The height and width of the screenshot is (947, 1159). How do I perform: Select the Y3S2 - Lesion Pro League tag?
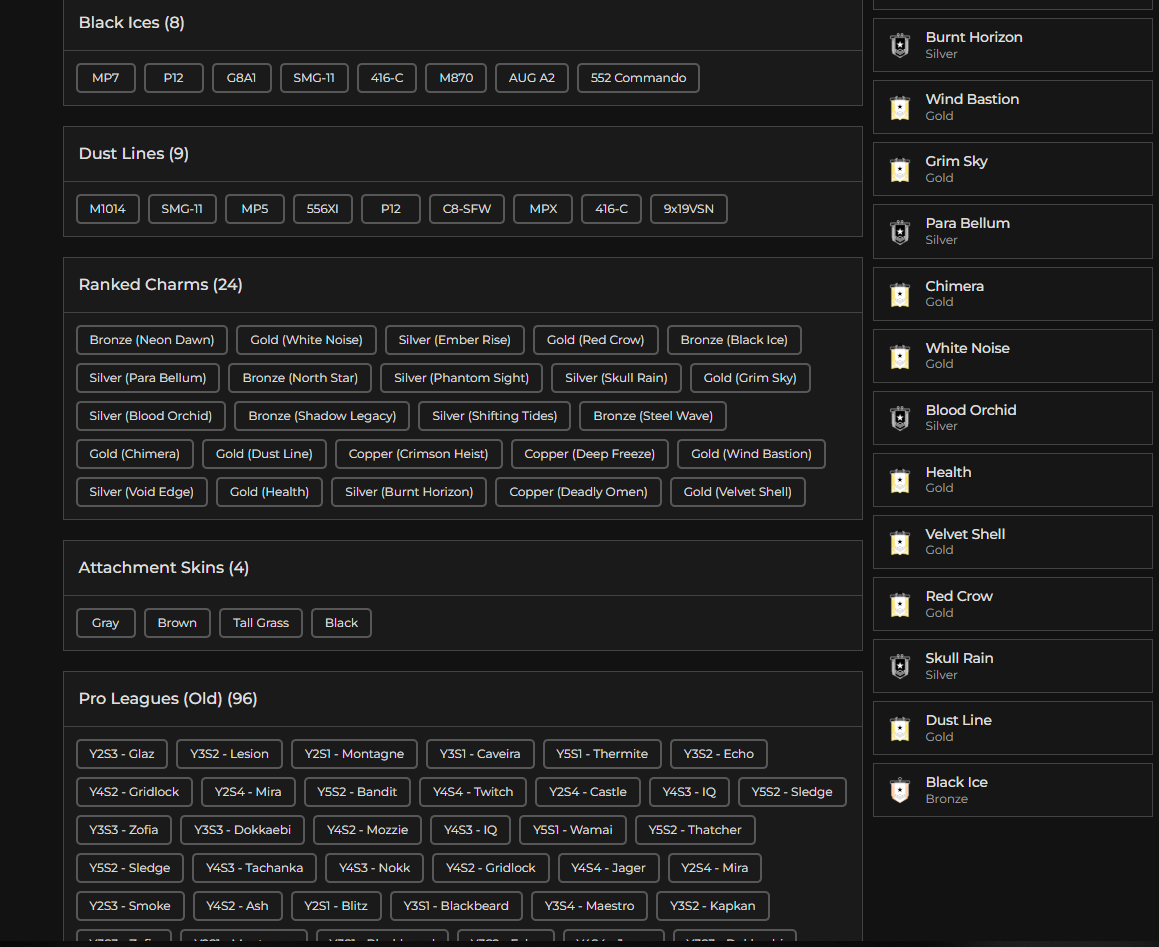pos(229,754)
